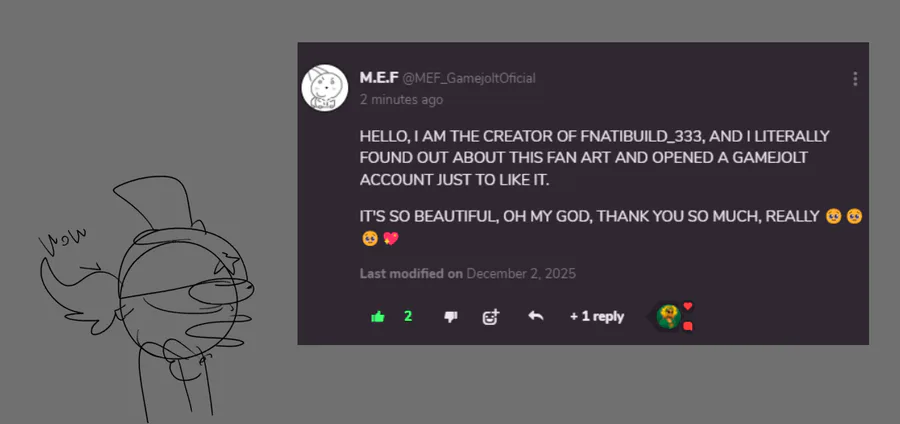The height and width of the screenshot is (424, 900).
Task: Click the sparkling pink heart emoji
Action: click(391, 238)
